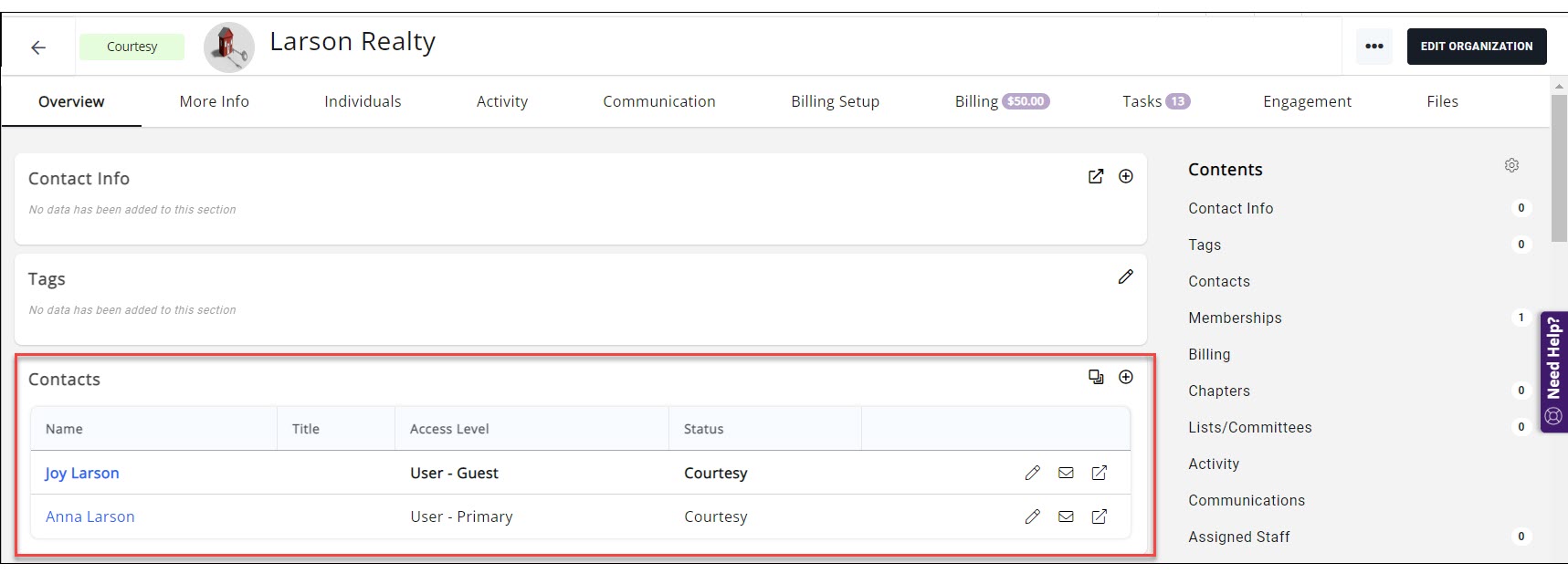
Task: Open Anna Larson contact link
Action: [x=90, y=516]
